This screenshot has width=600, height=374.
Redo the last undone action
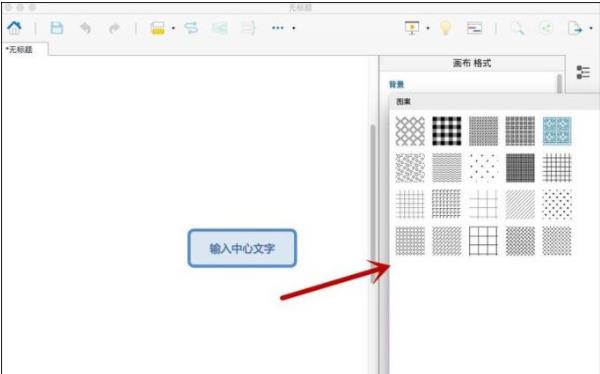point(114,28)
